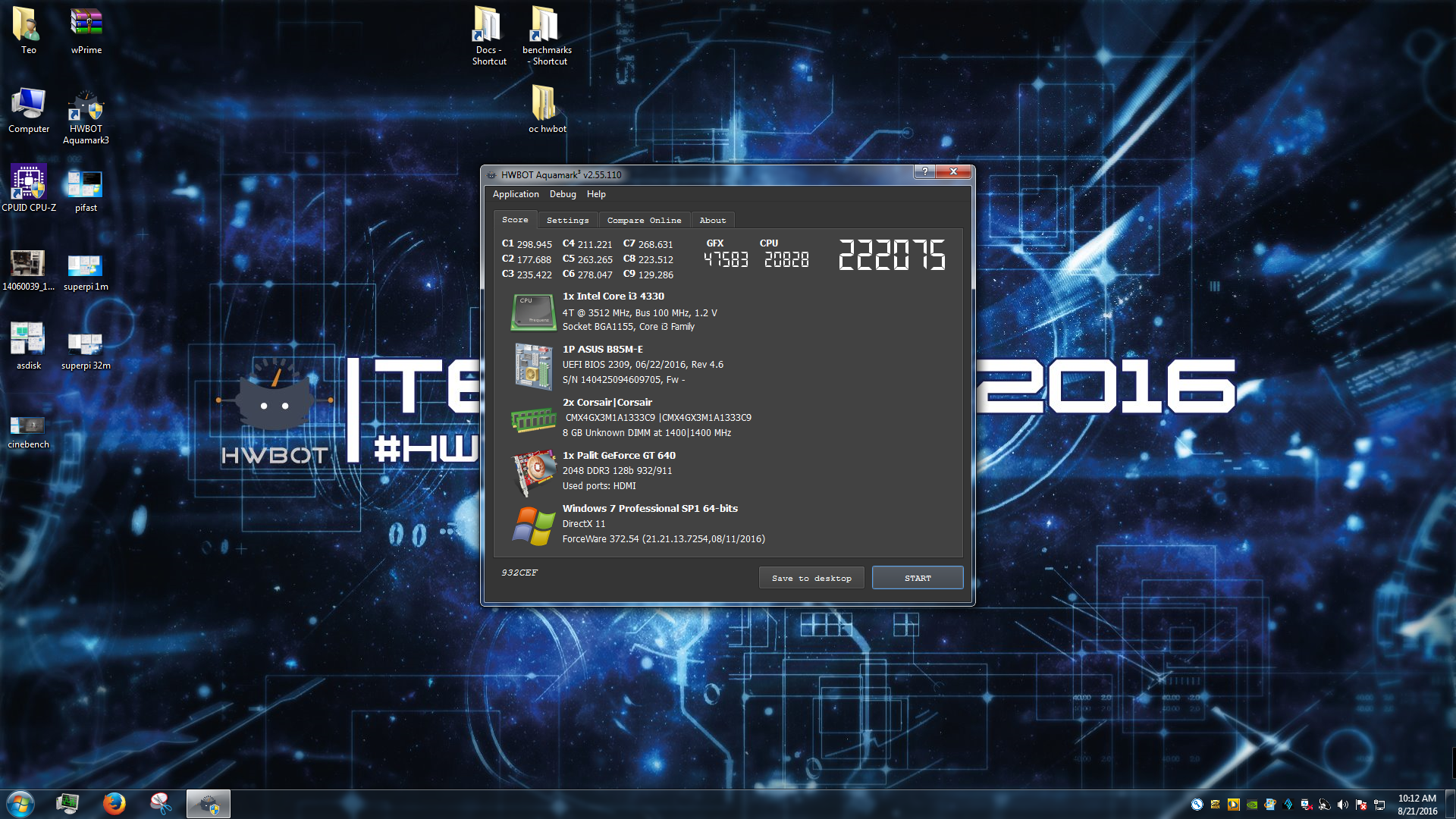The width and height of the screenshot is (1456, 819).
Task: Click the UEFI BIOS 2309 version line
Action: tap(643, 365)
